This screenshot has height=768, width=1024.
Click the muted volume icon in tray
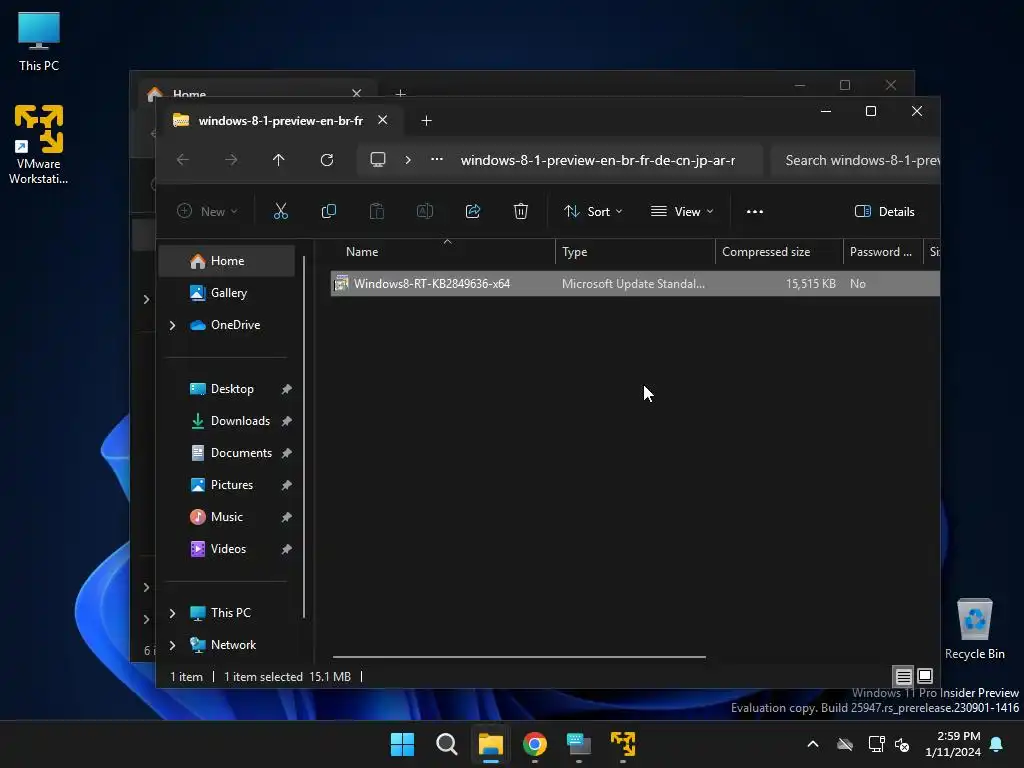902,744
